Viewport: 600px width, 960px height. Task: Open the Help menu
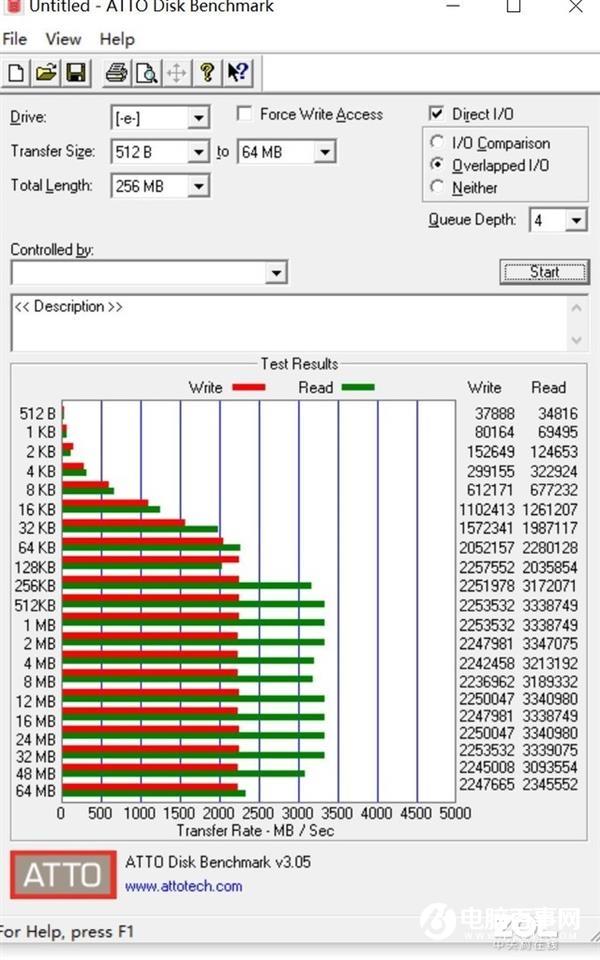(x=117, y=39)
